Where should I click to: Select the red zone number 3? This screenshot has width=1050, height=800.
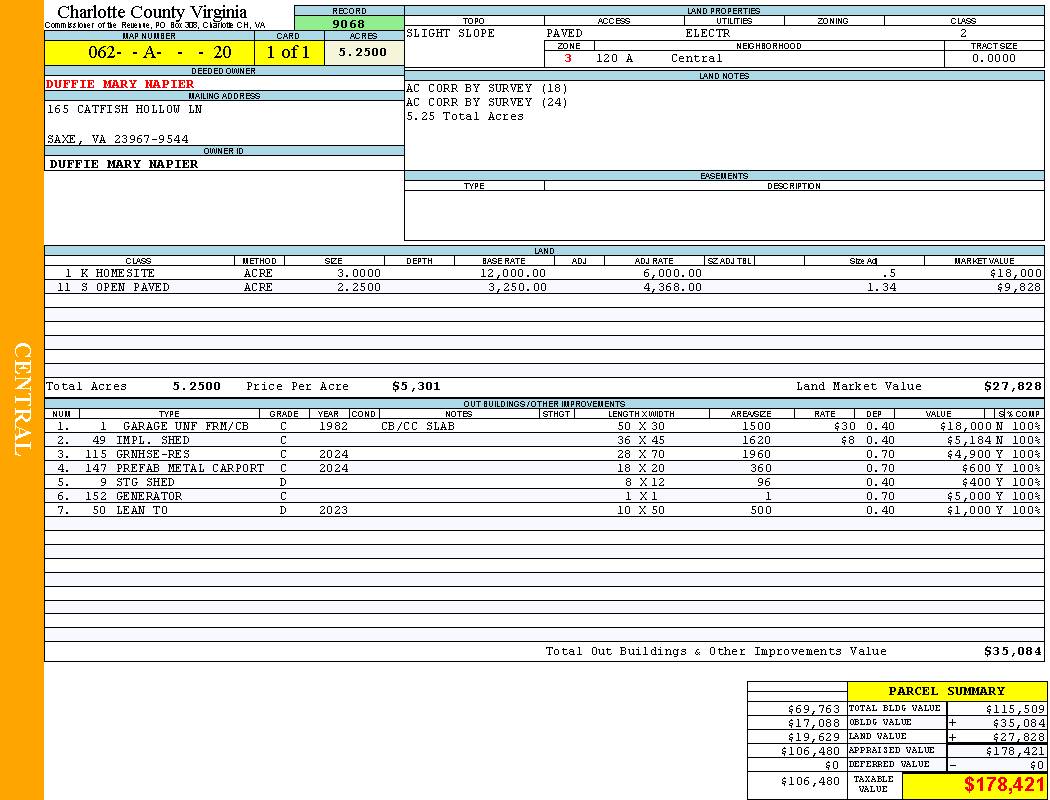pyautogui.click(x=568, y=59)
